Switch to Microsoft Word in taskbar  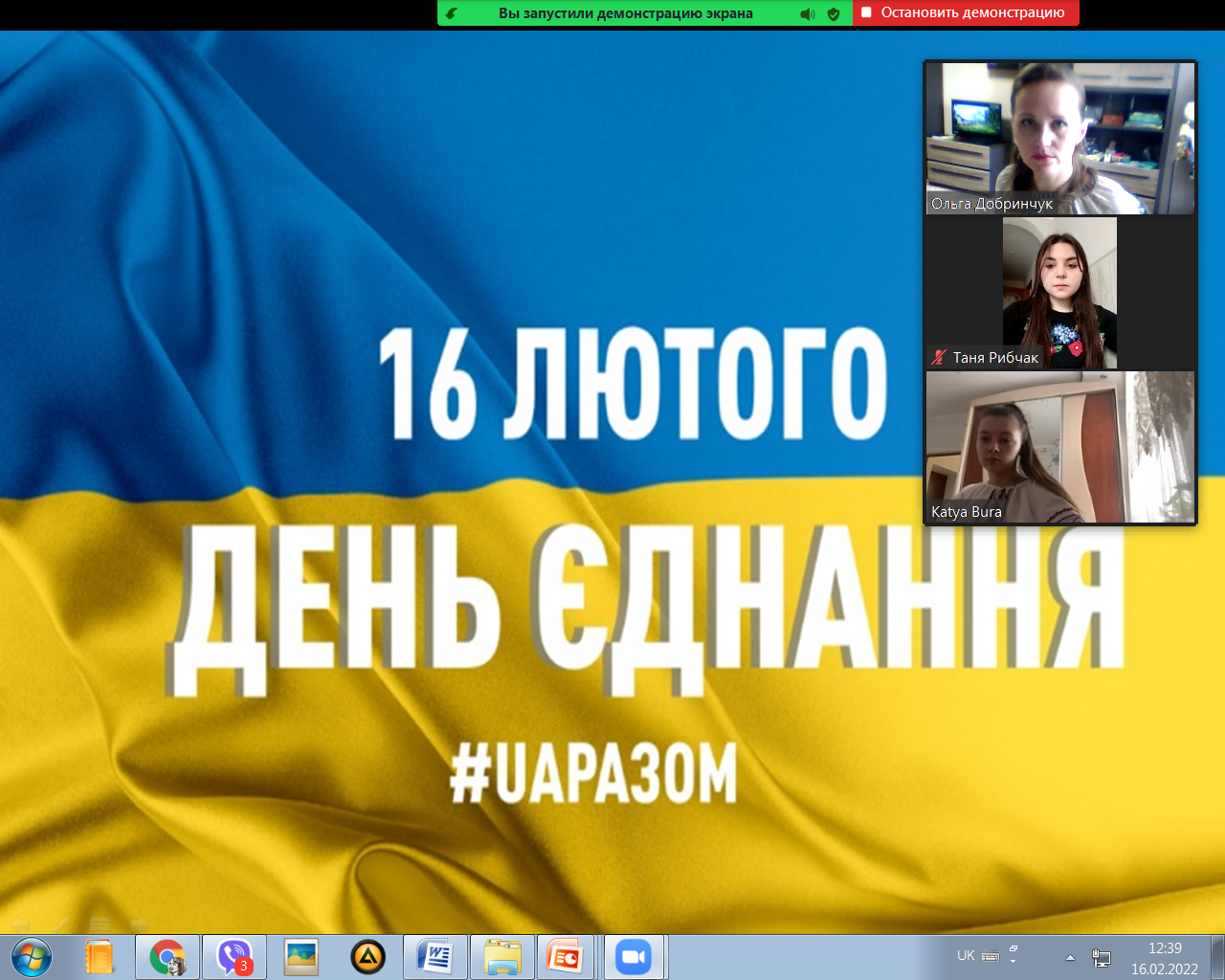point(434,957)
